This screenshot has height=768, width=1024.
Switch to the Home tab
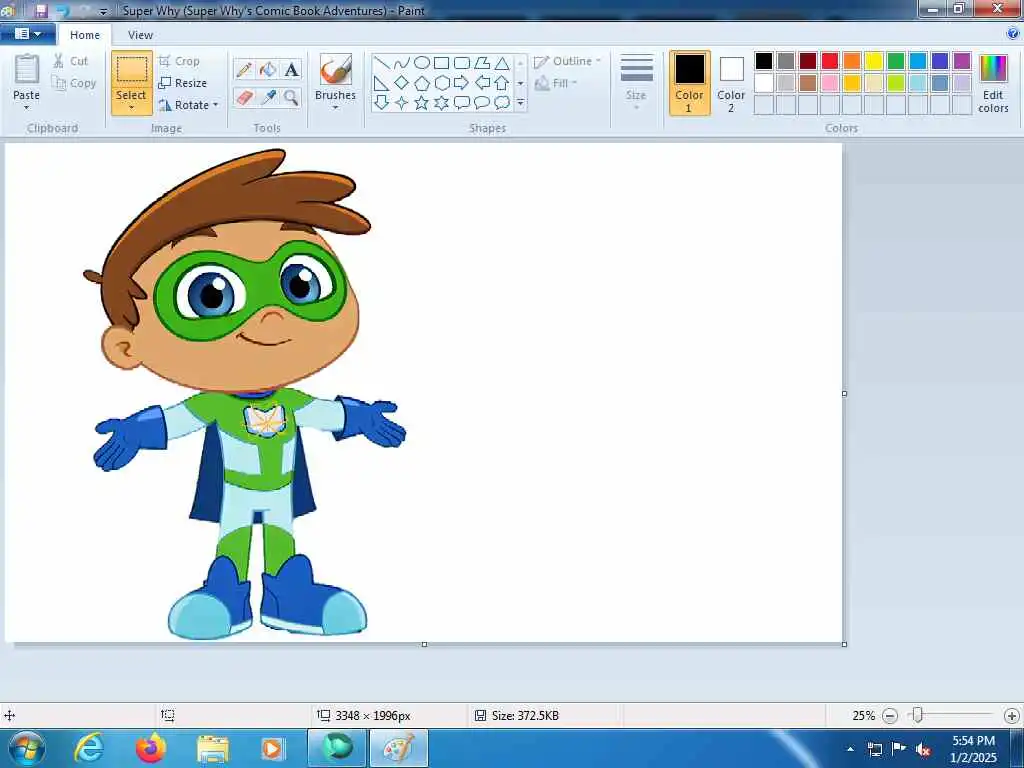(x=85, y=35)
